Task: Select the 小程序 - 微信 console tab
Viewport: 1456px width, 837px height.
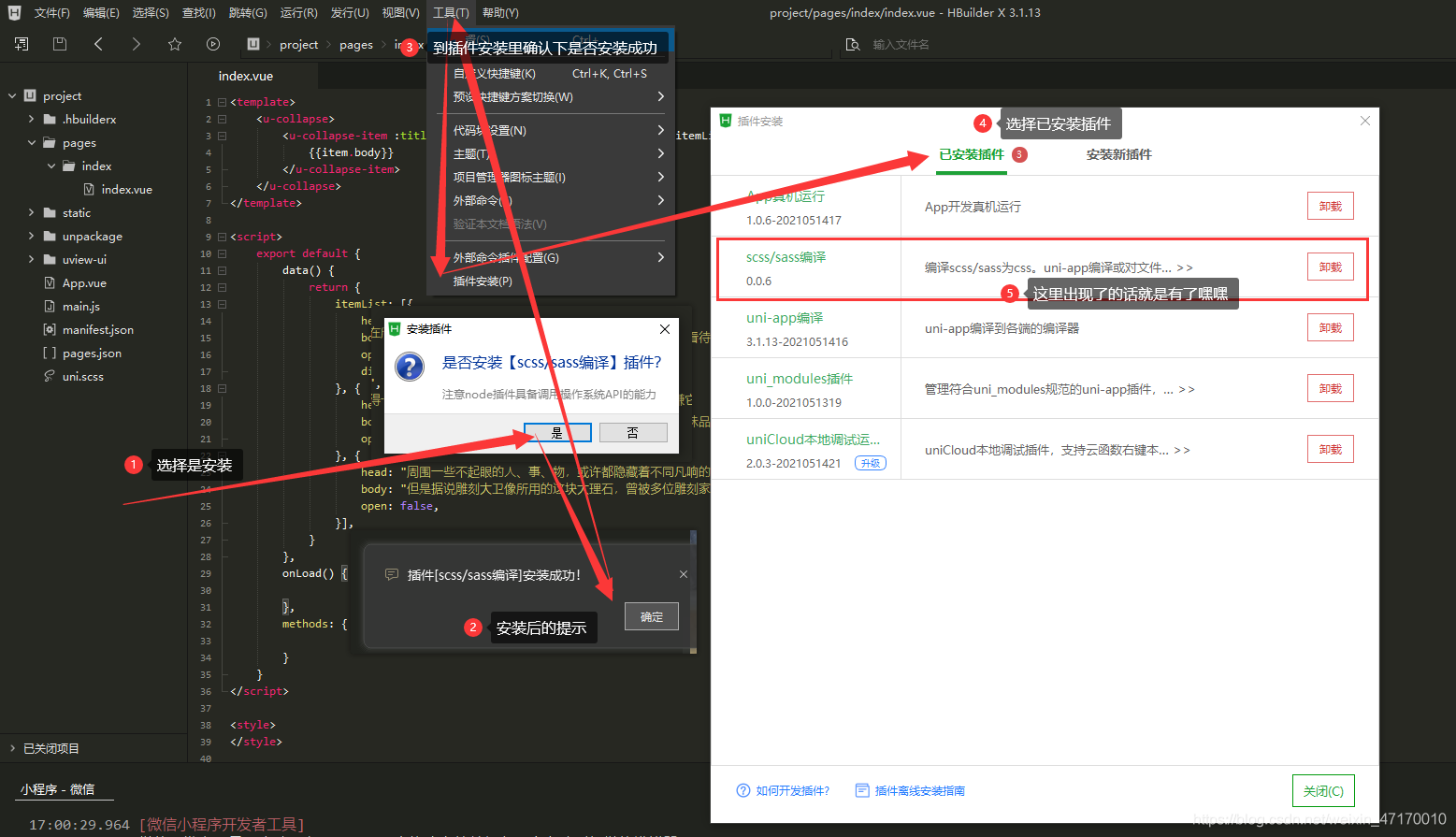Action: [x=58, y=788]
